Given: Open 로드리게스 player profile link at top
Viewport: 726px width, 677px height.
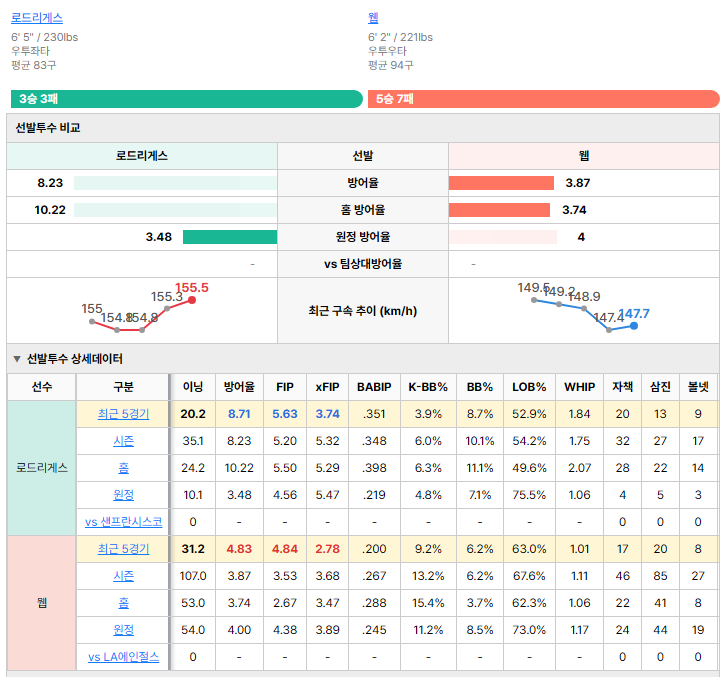Looking at the screenshot, I should 37,18.
